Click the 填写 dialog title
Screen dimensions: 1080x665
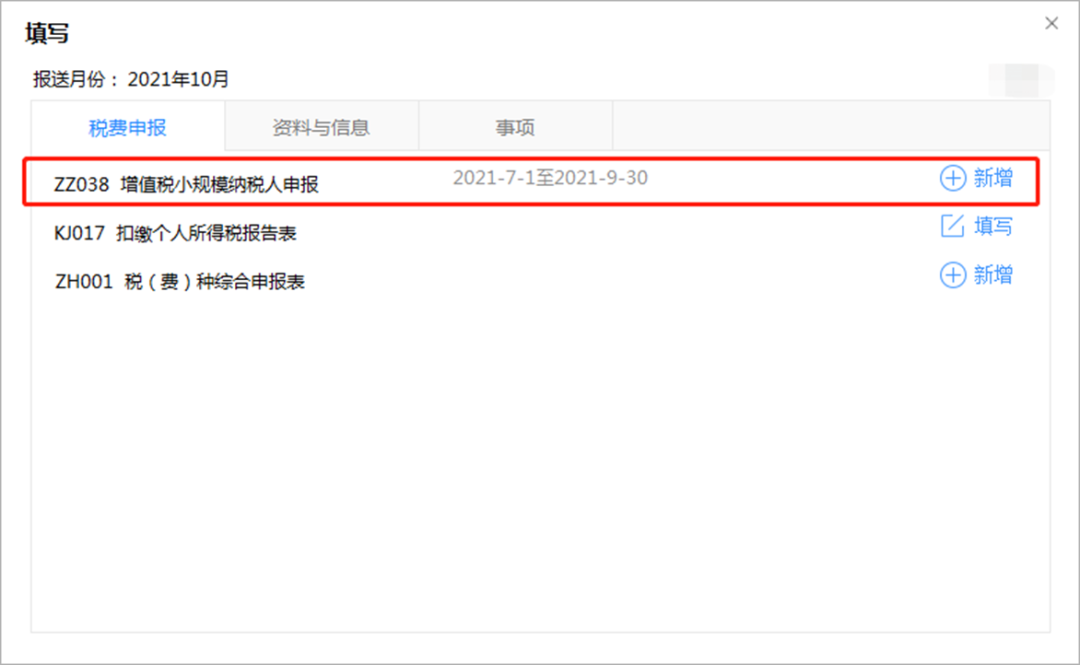click(x=47, y=33)
